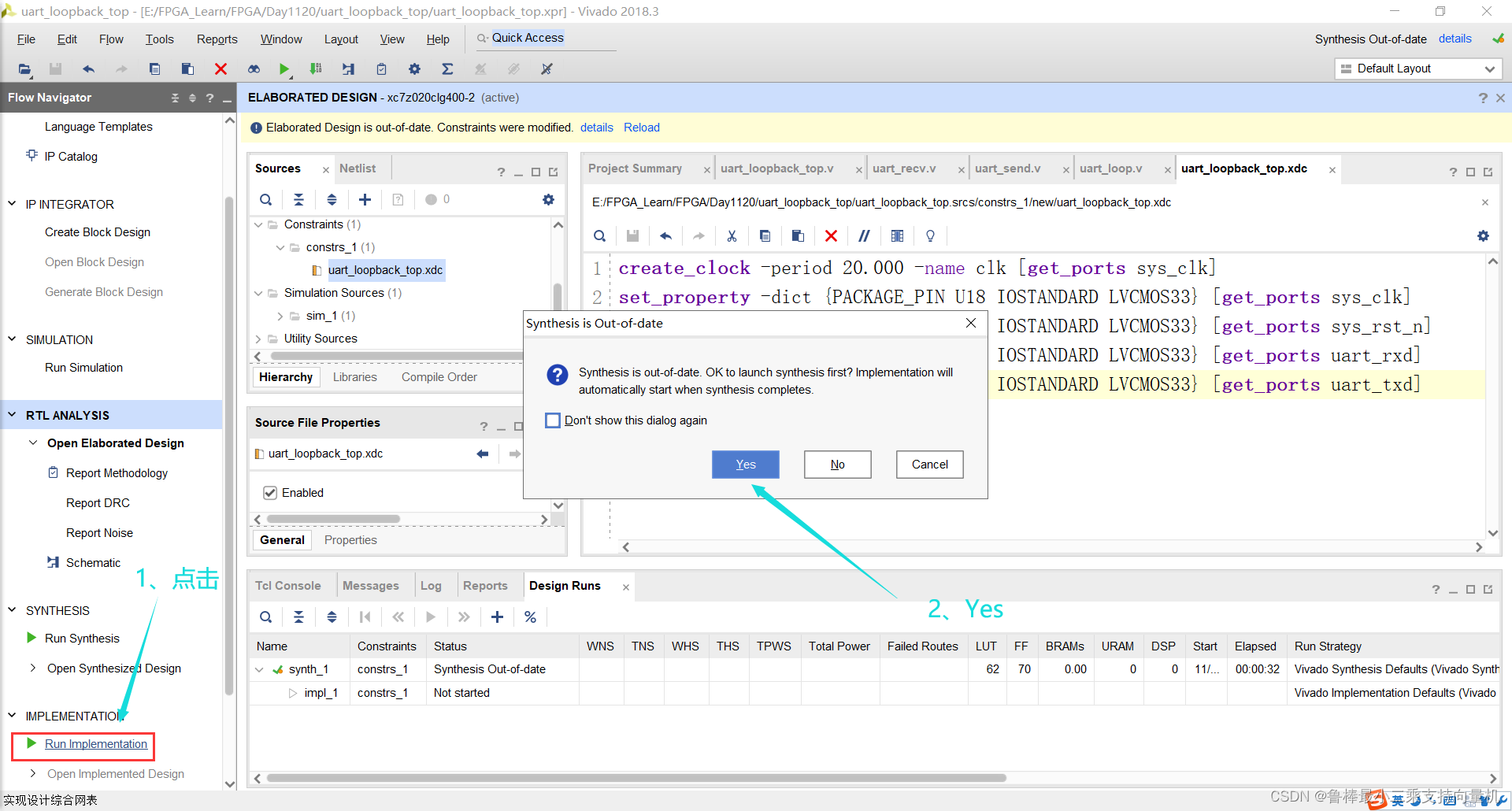Screen dimensions: 1512x811
Task: Open the Reports menu
Action: [x=217, y=39]
